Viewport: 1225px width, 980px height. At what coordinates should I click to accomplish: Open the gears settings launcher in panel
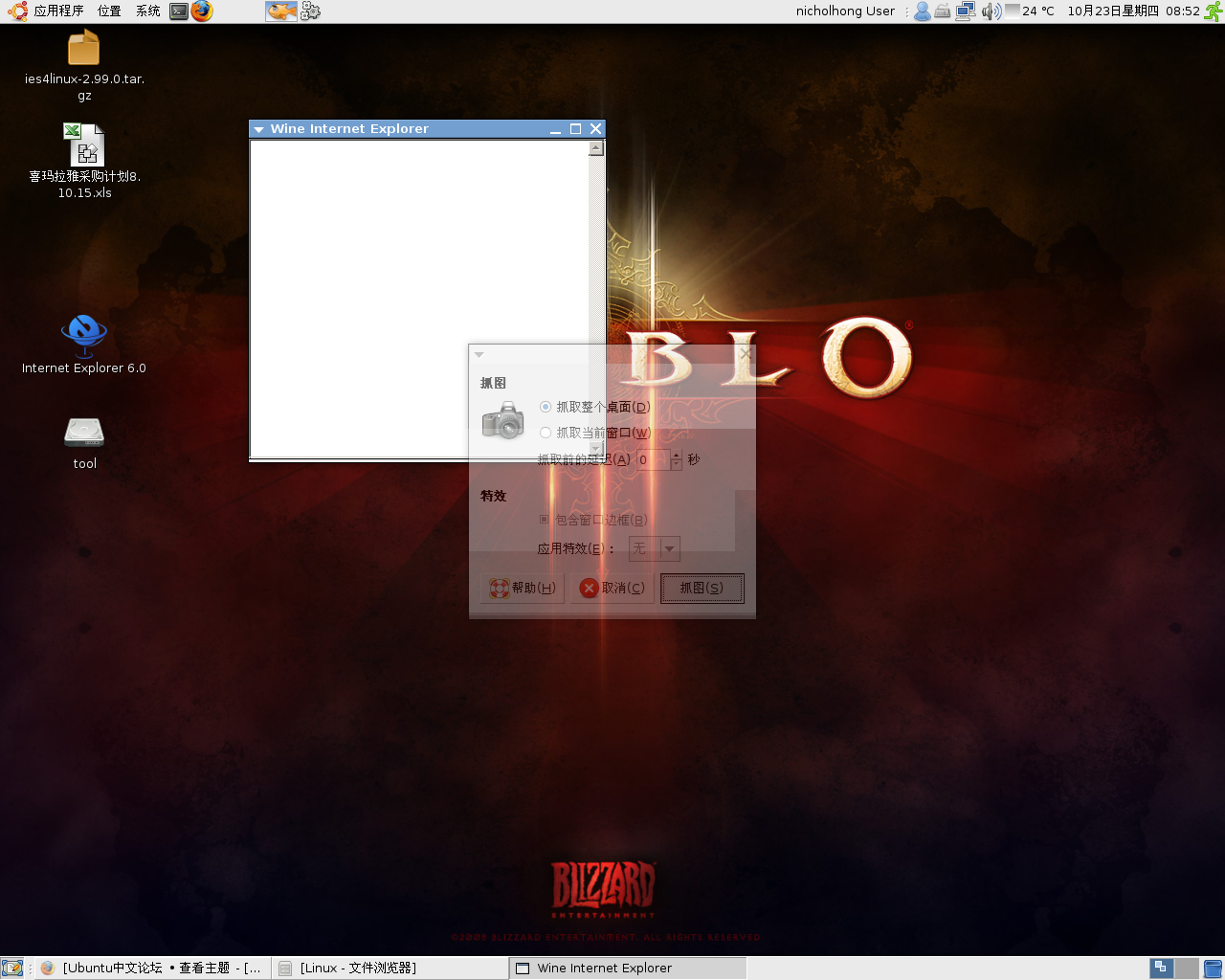pos(310,11)
